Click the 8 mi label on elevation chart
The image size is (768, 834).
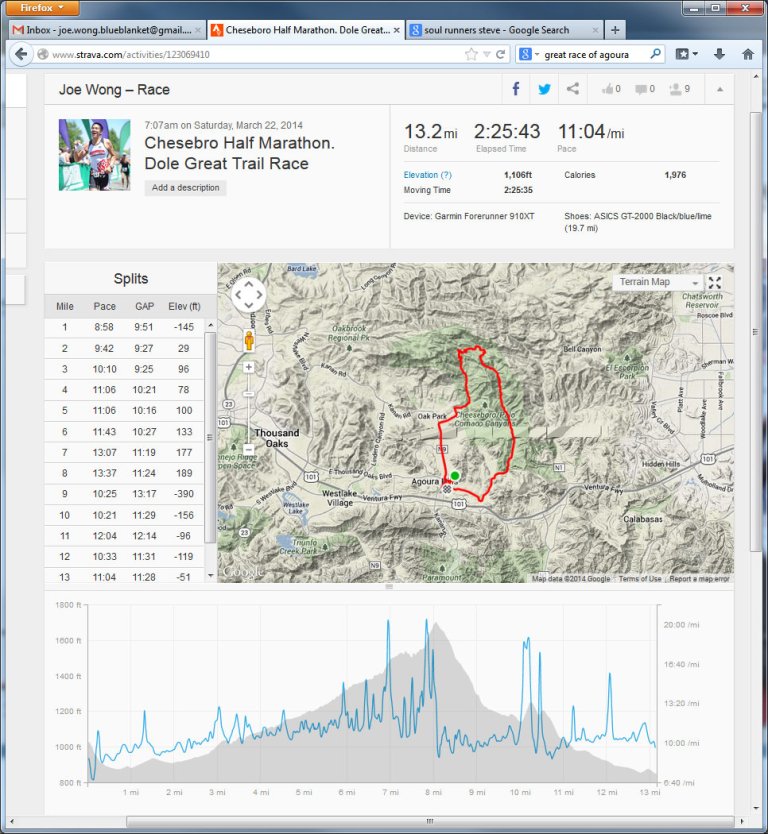tap(433, 793)
